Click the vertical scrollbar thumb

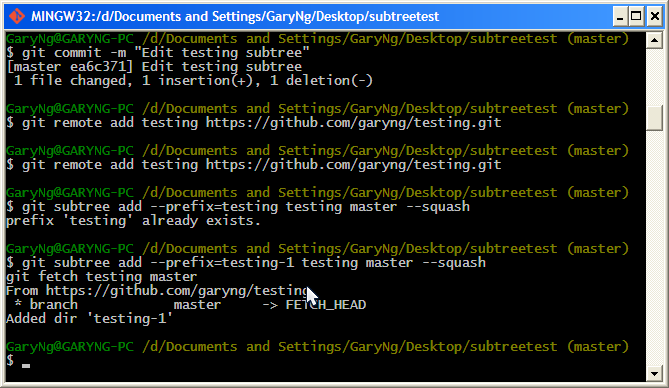click(654, 118)
